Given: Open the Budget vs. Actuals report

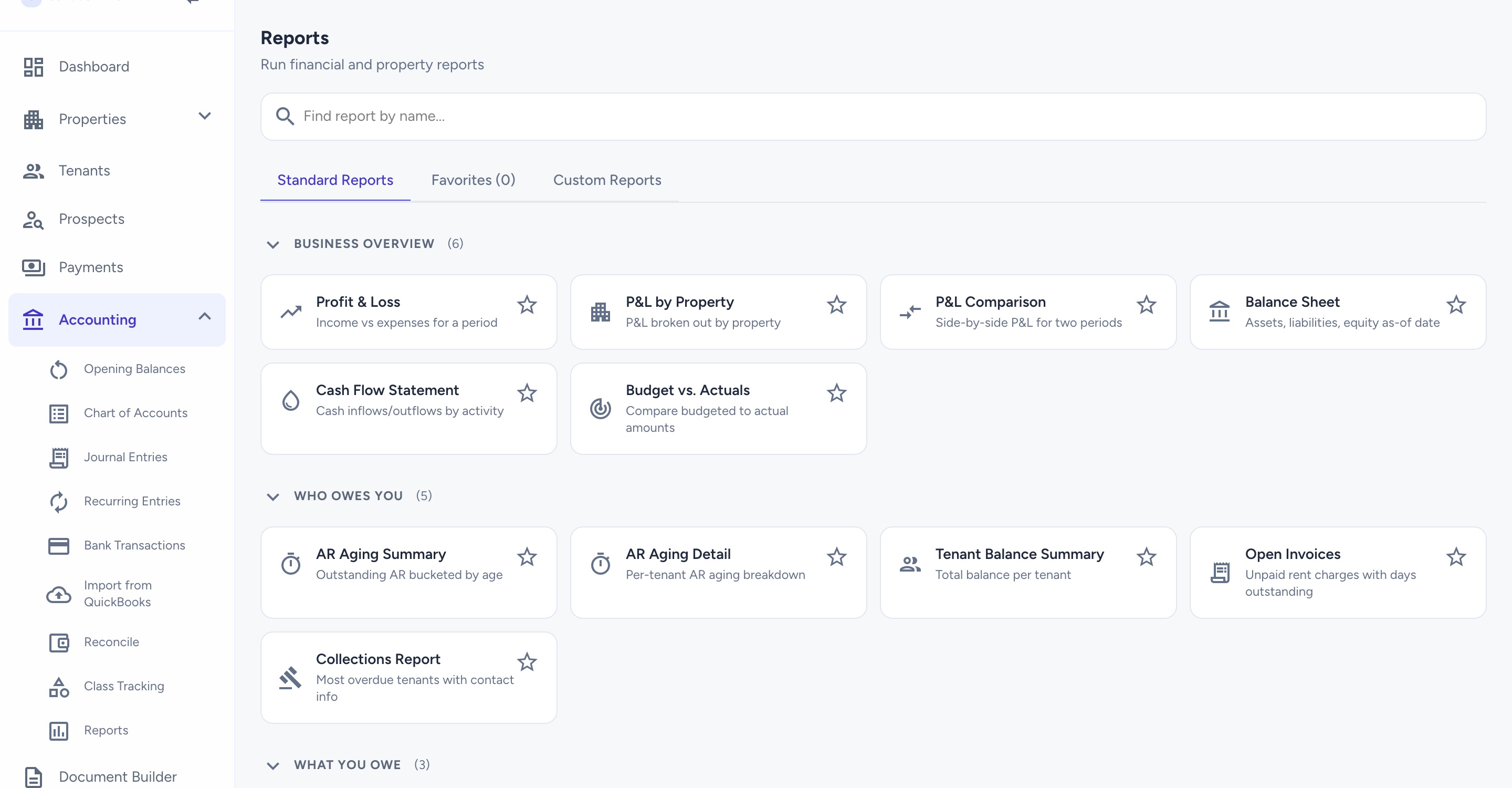Looking at the screenshot, I should [718, 409].
